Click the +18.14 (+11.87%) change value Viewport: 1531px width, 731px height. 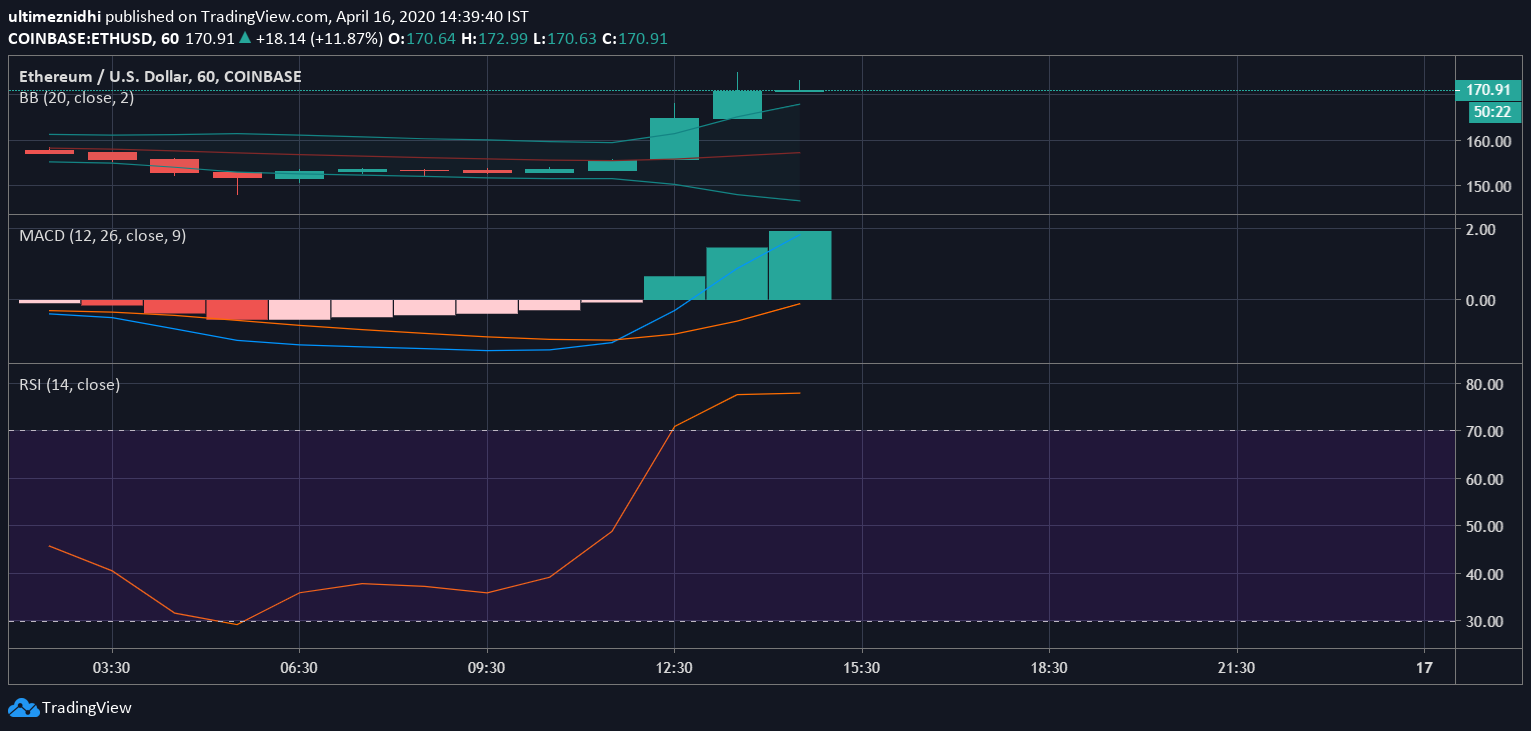(319, 38)
